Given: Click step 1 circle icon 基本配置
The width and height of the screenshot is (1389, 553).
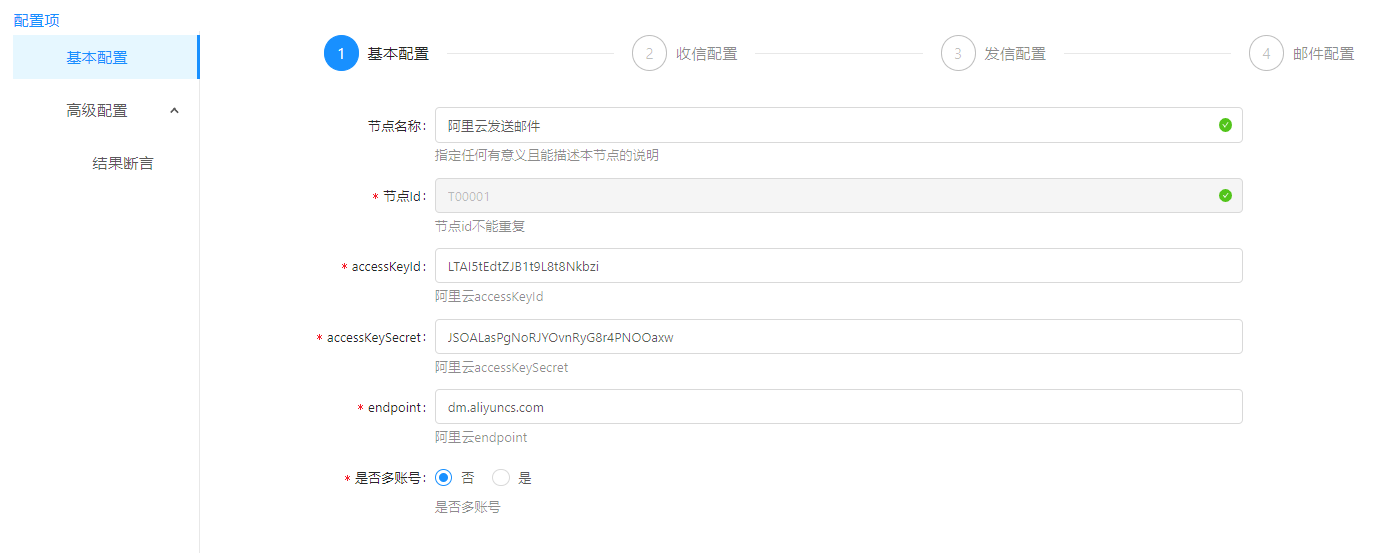Looking at the screenshot, I should coord(341,54).
